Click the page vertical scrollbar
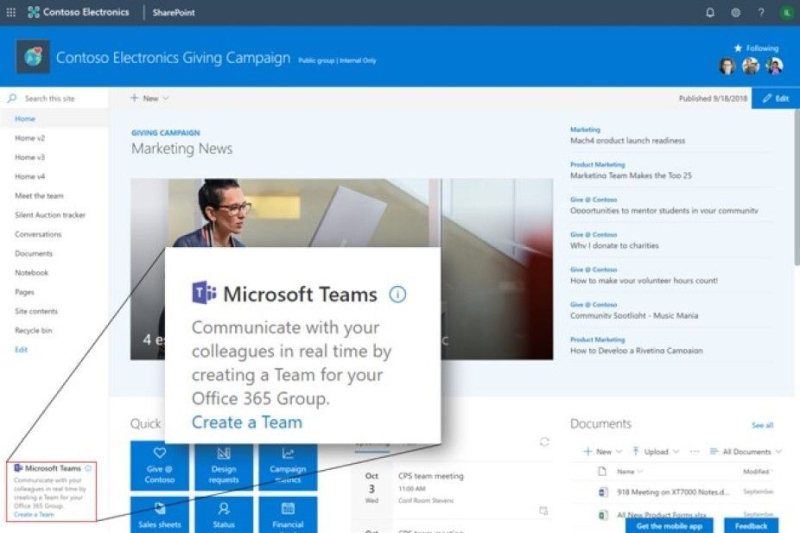800x533 pixels. click(x=796, y=188)
